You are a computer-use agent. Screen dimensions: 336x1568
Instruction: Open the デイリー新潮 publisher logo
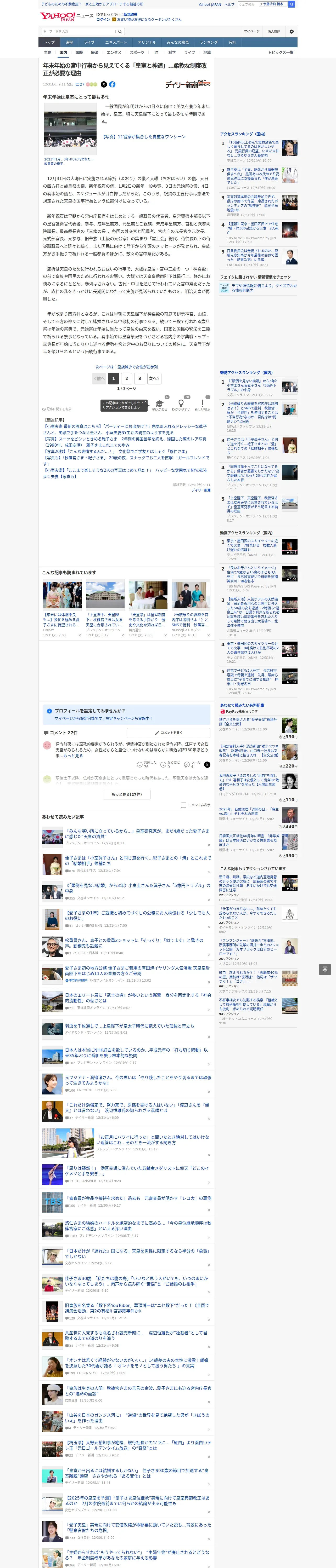188,84
